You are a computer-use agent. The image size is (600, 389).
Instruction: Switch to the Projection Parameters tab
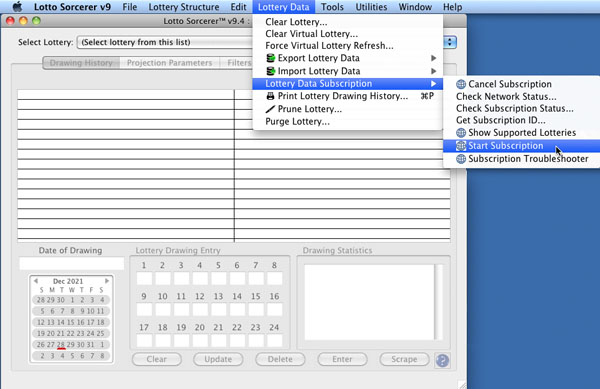point(170,63)
